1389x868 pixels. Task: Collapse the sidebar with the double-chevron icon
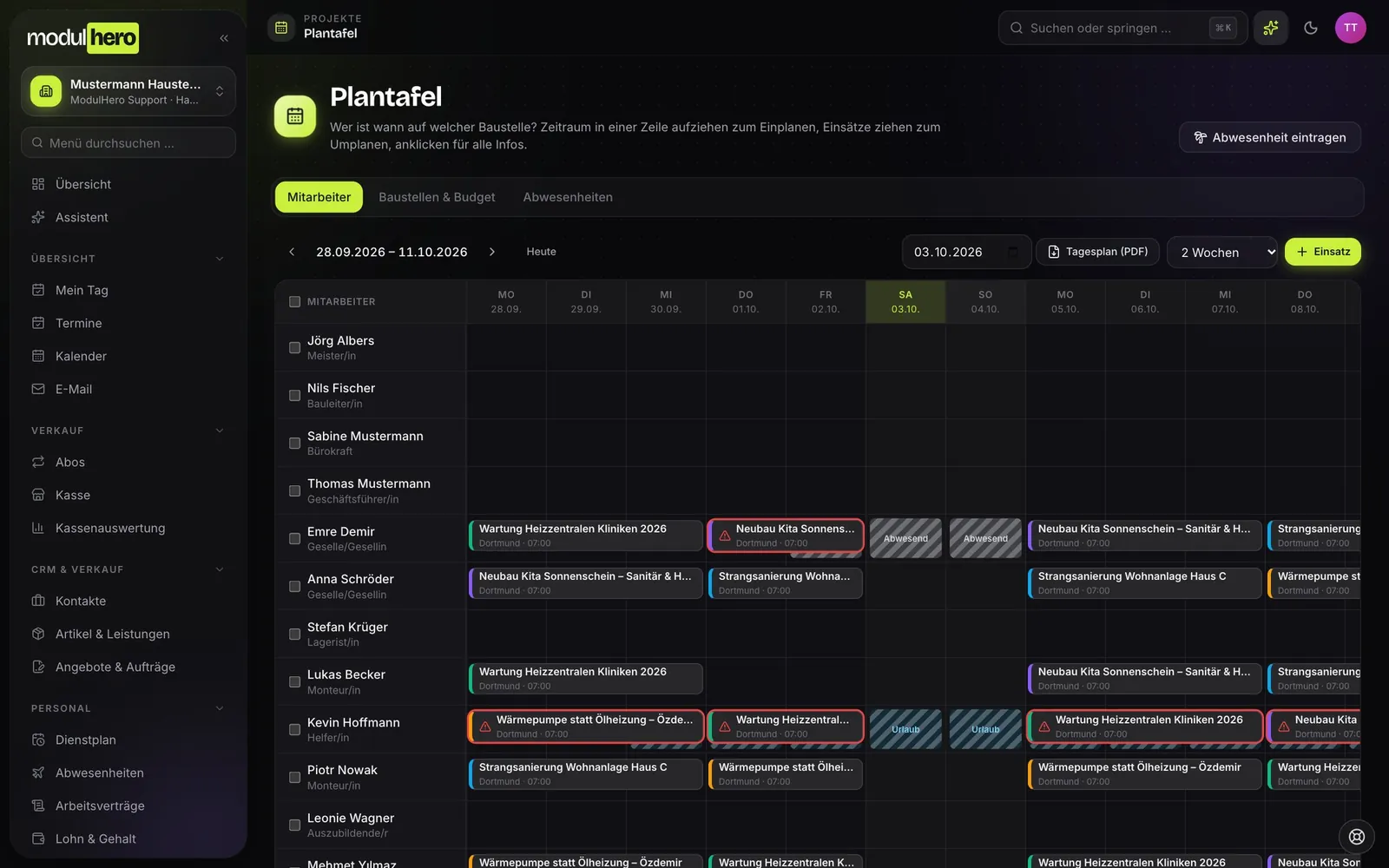coord(224,38)
